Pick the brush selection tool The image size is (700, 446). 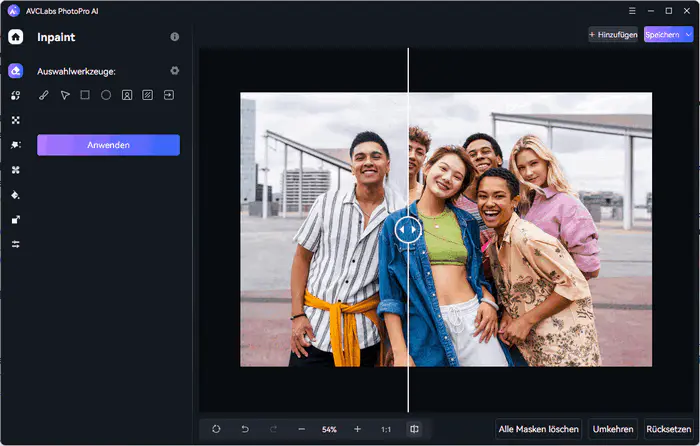click(x=44, y=95)
